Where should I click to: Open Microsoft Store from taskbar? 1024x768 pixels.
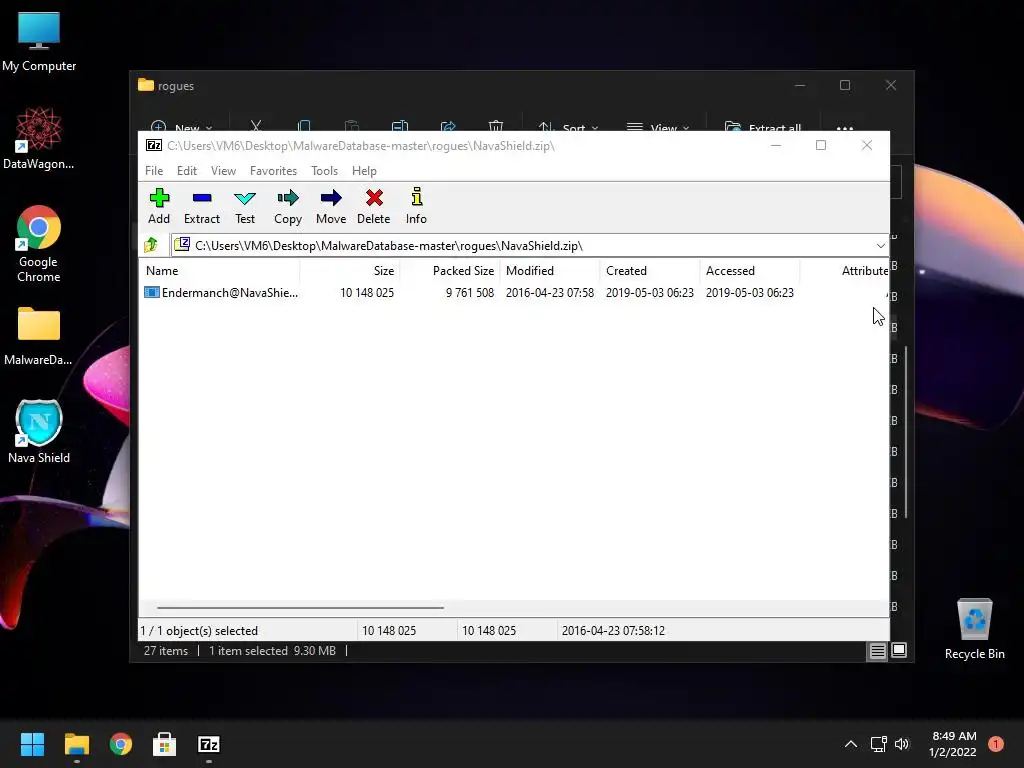coord(165,744)
